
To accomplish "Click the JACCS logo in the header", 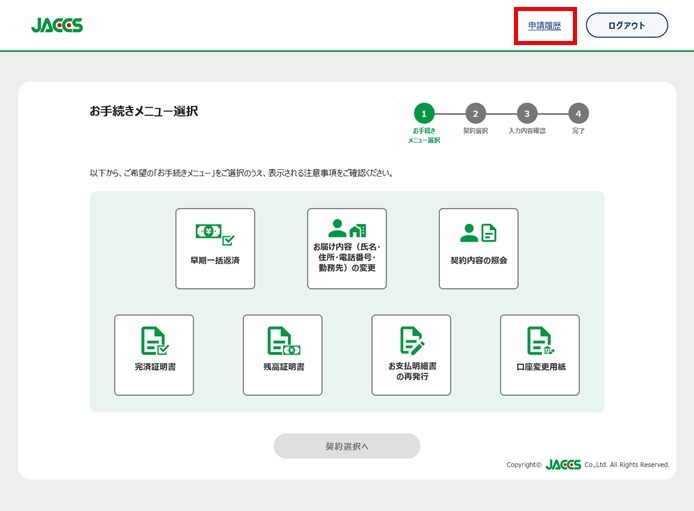I will (57, 26).
